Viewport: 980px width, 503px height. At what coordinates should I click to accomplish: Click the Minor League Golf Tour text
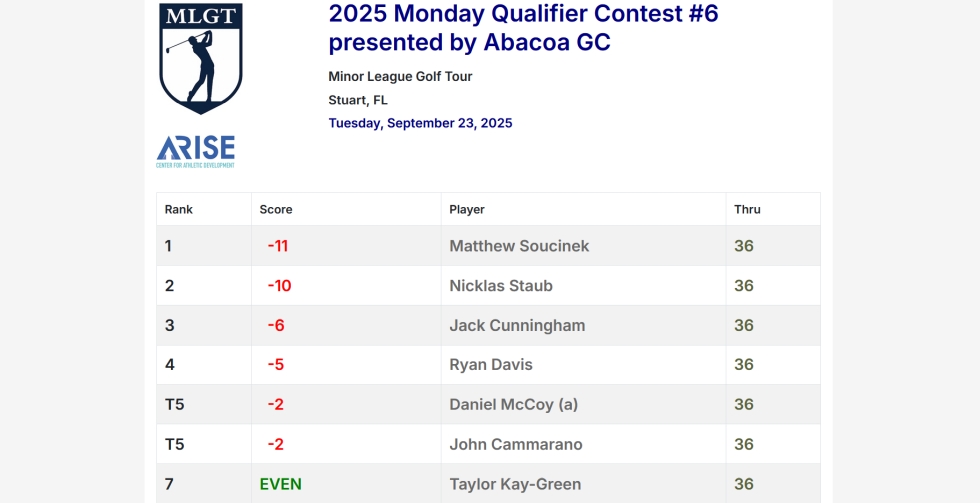(400, 77)
